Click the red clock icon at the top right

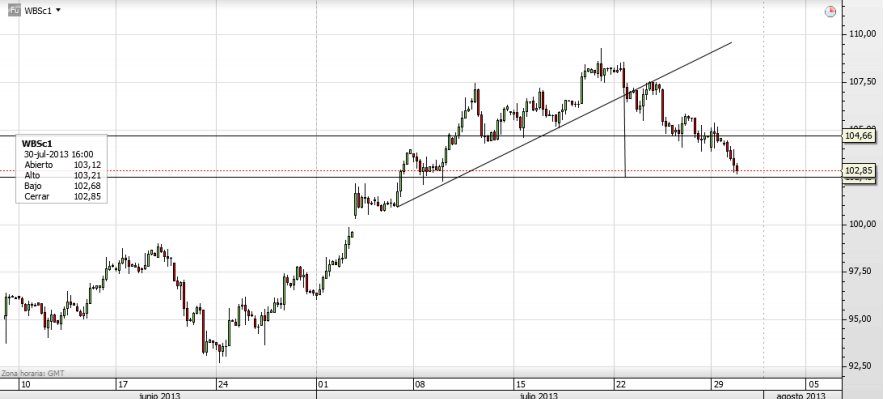(830, 11)
